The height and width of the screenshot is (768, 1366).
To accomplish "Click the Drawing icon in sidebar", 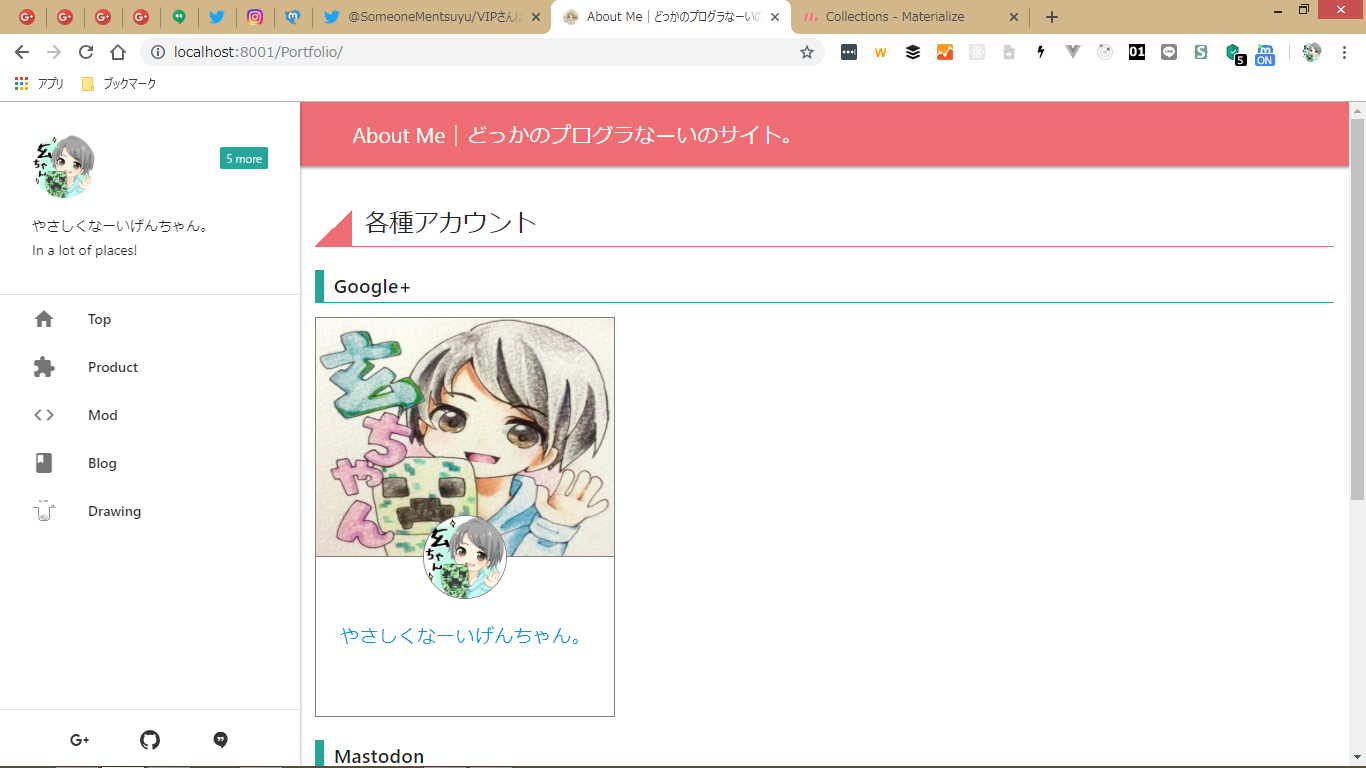I will point(44,511).
